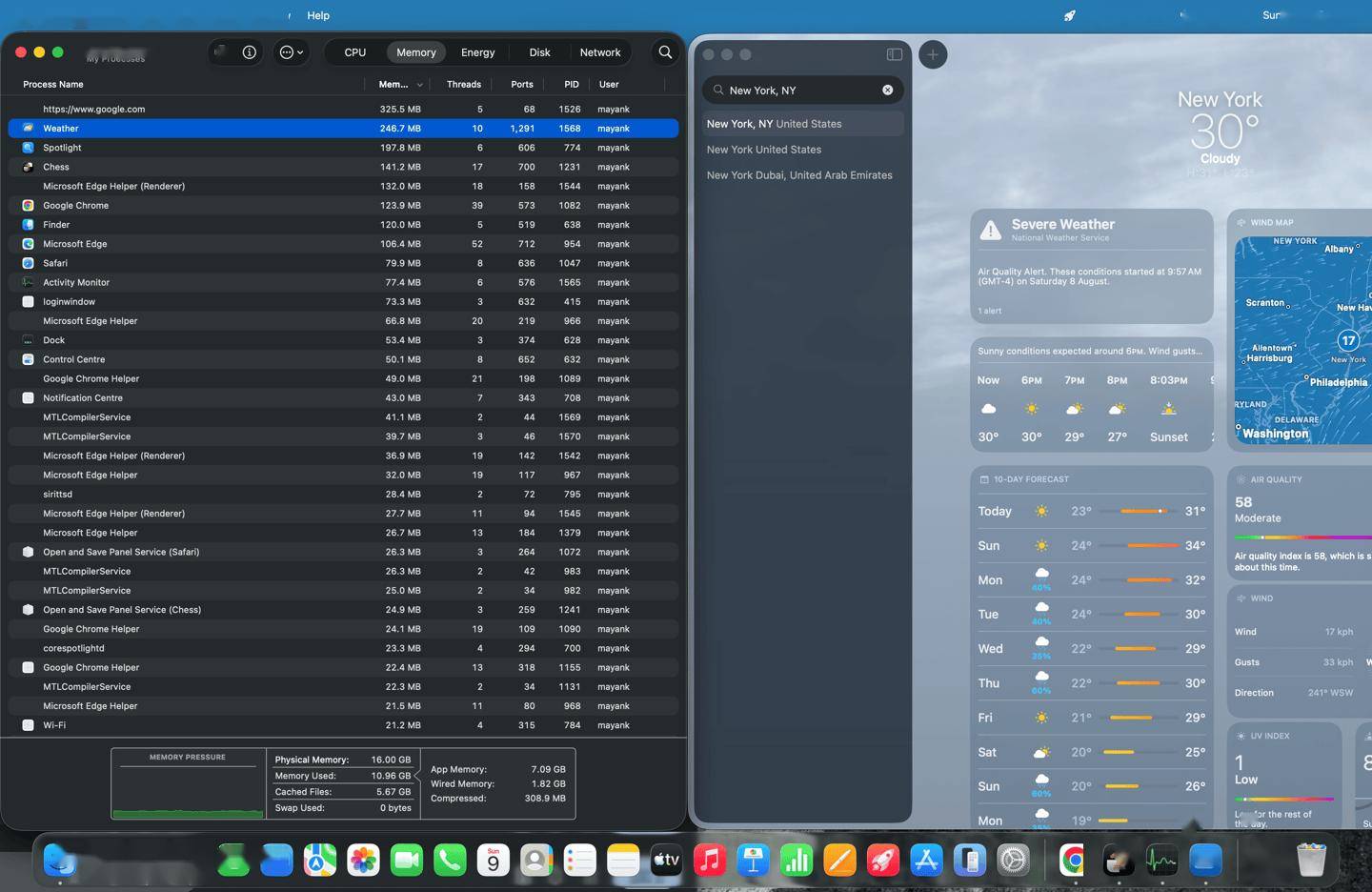
Task: Select the Wi-Fi process row
Action: tap(343, 725)
